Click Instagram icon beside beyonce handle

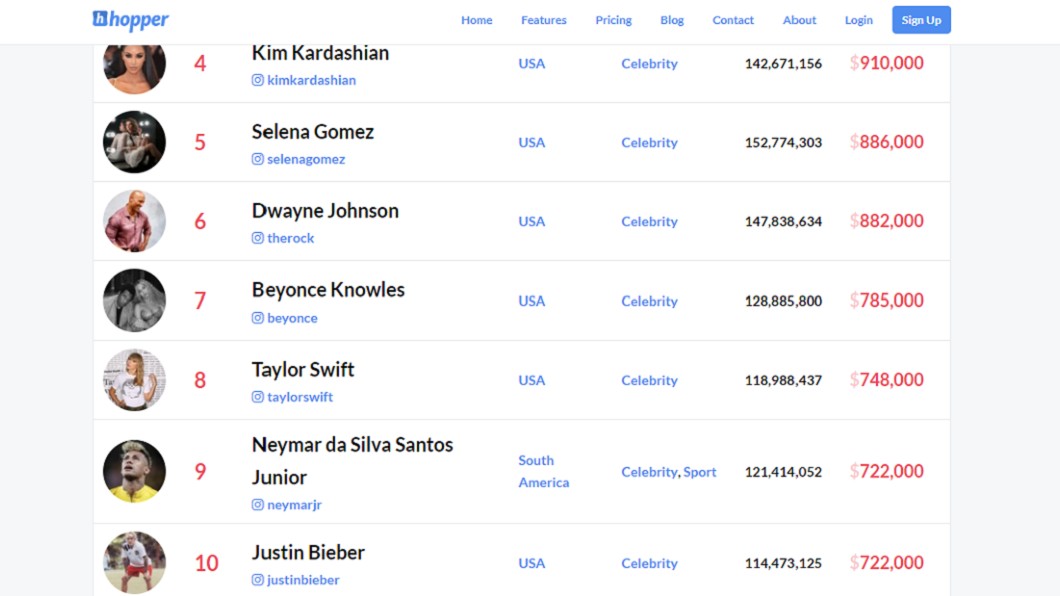(258, 318)
